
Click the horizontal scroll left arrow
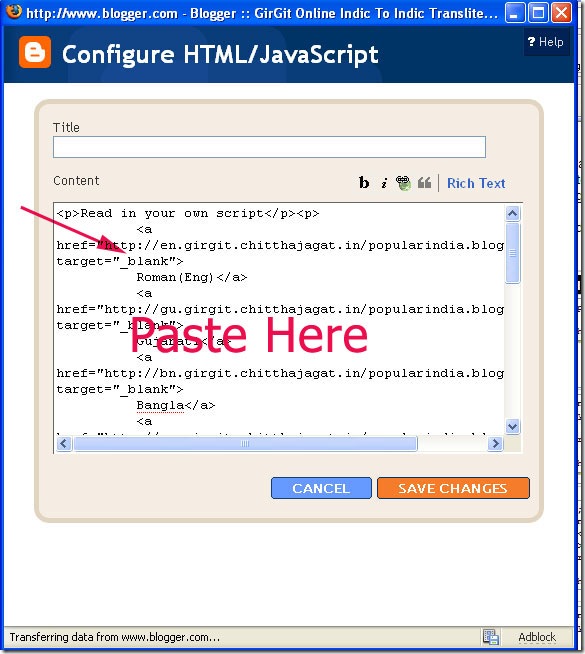pyautogui.click(x=64, y=443)
